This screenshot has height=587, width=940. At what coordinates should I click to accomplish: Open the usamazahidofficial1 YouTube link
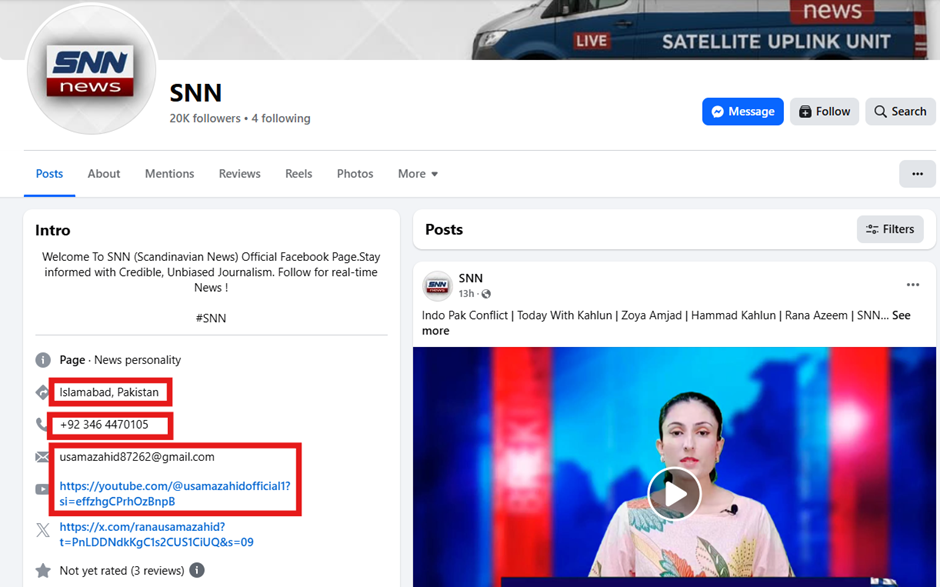click(x=174, y=493)
